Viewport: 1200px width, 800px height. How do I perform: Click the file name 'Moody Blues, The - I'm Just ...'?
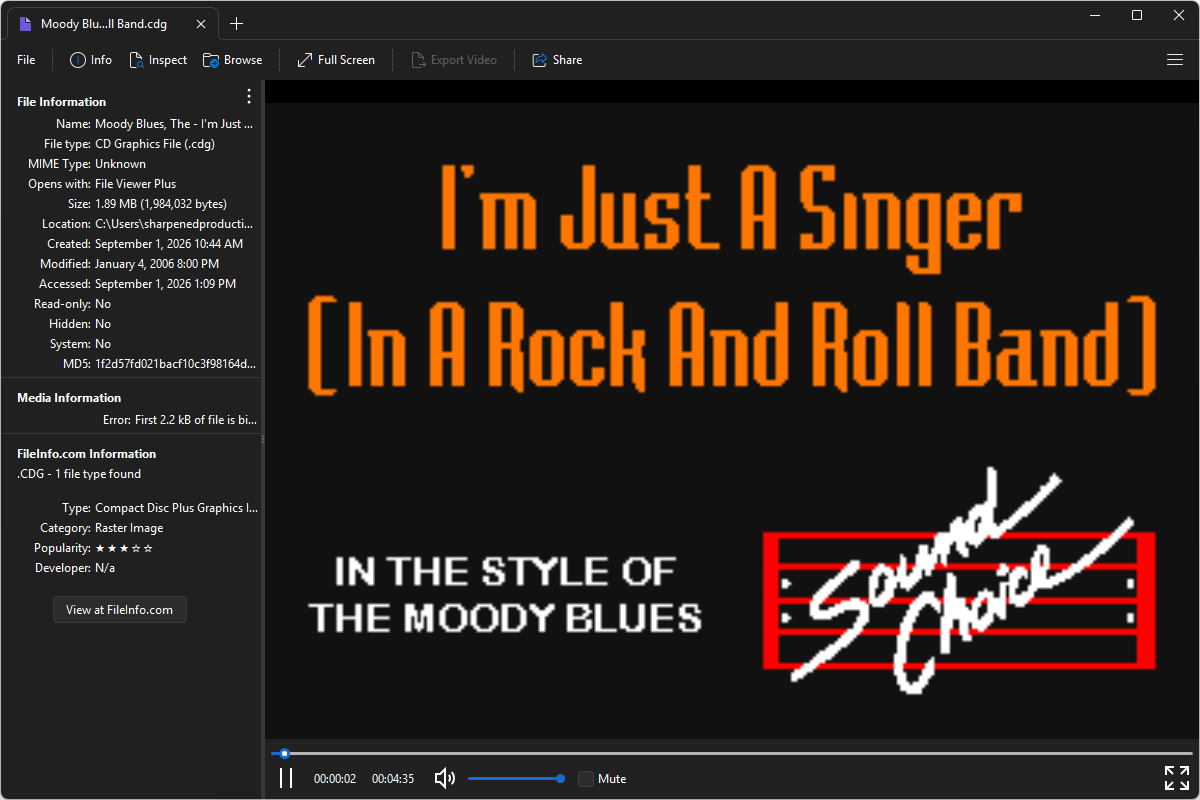(x=174, y=124)
